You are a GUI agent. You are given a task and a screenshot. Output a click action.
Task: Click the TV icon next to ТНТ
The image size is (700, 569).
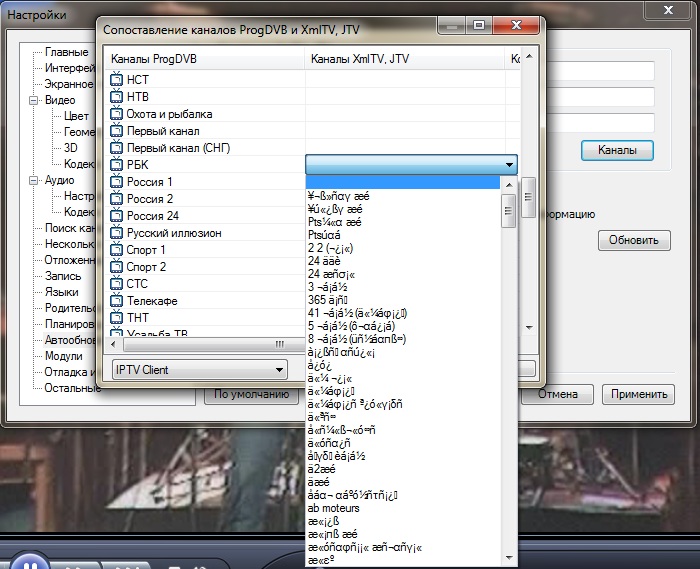(x=116, y=318)
